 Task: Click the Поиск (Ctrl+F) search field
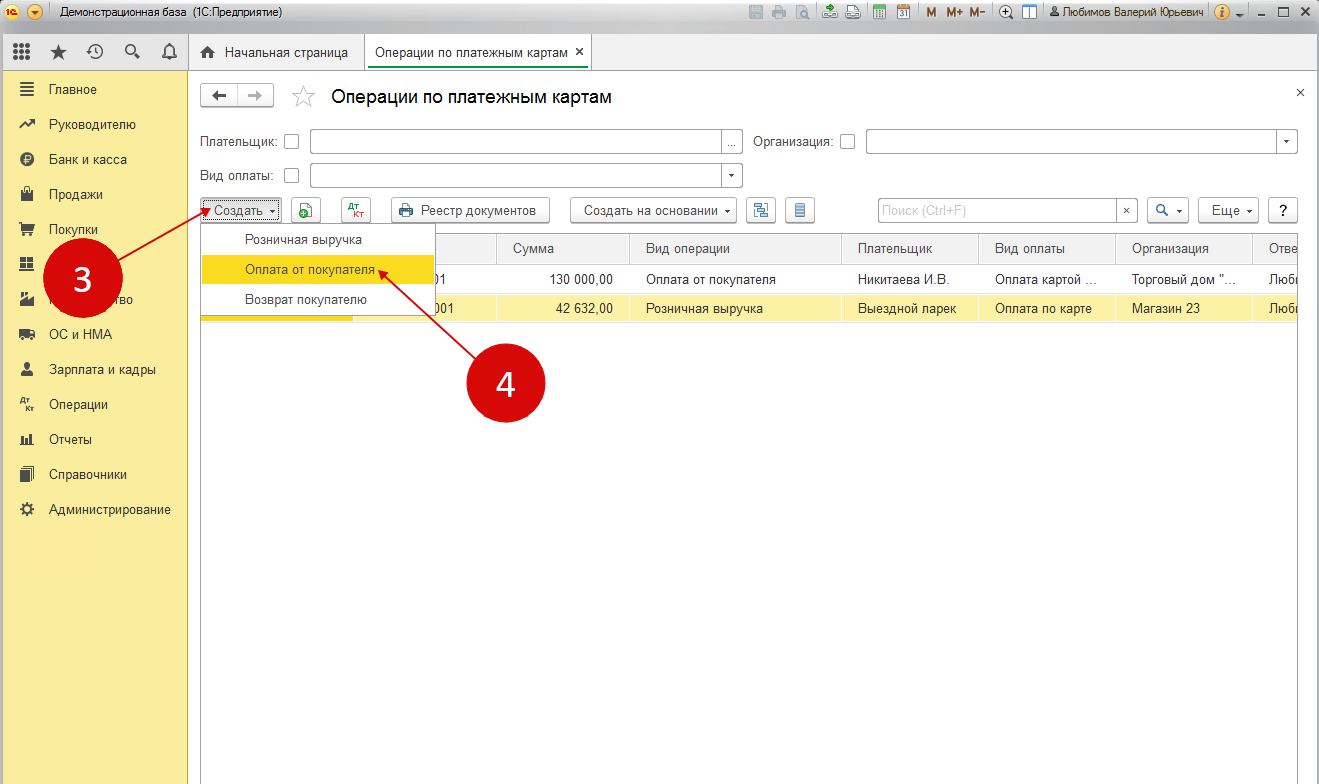pyautogui.click(x=996, y=210)
